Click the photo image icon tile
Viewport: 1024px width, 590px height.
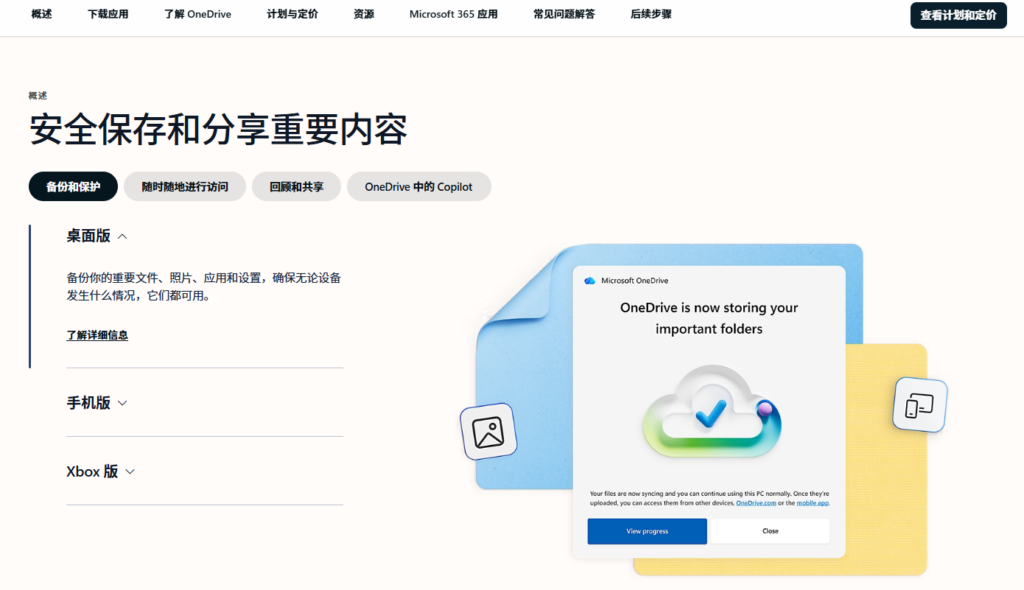pos(488,432)
